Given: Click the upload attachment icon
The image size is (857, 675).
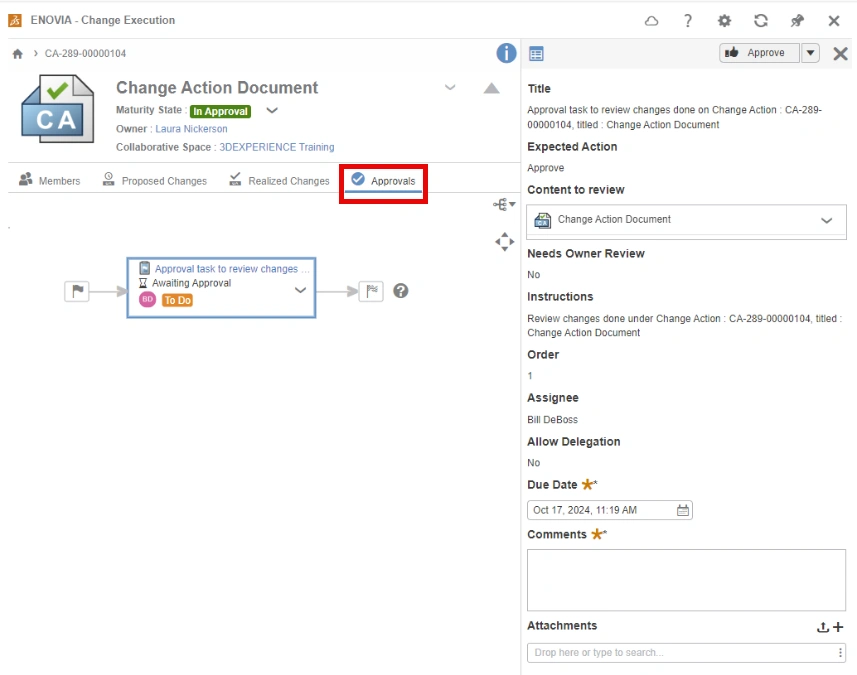Looking at the screenshot, I should tap(823, 627).
